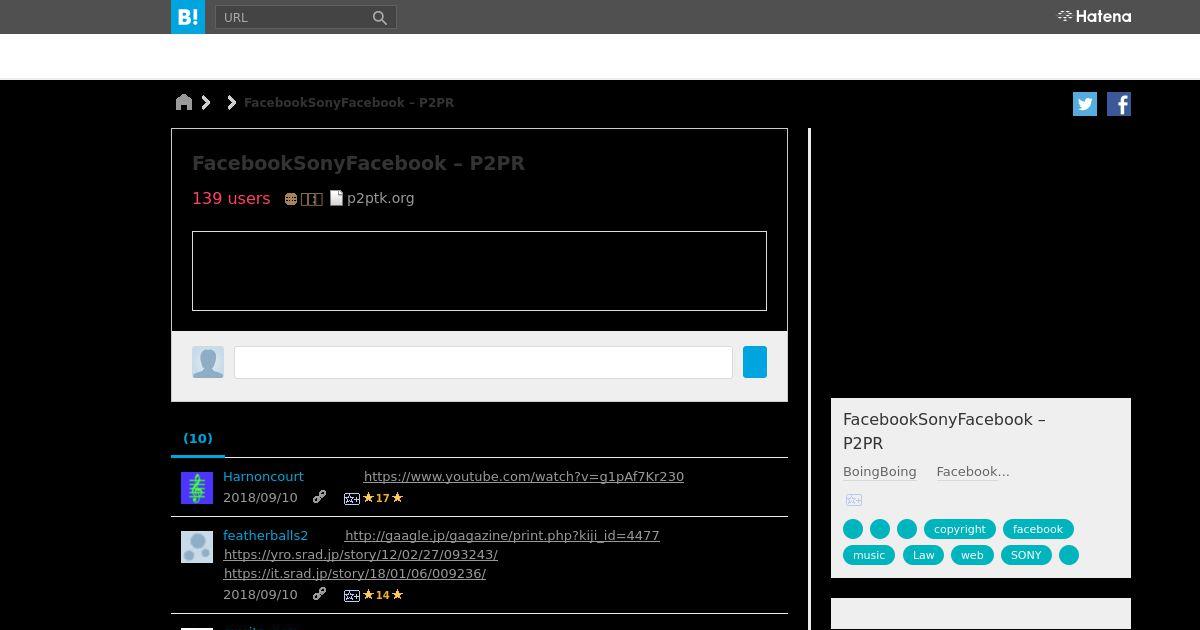Open featherballs2's avatar image

click(x=197, y=547)
